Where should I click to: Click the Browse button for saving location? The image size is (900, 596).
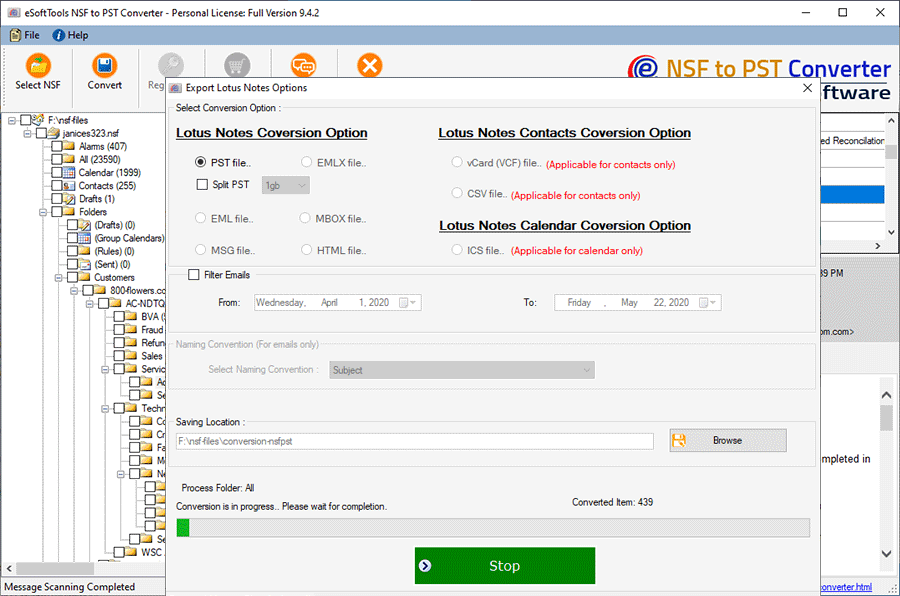[x=727, y=440]
